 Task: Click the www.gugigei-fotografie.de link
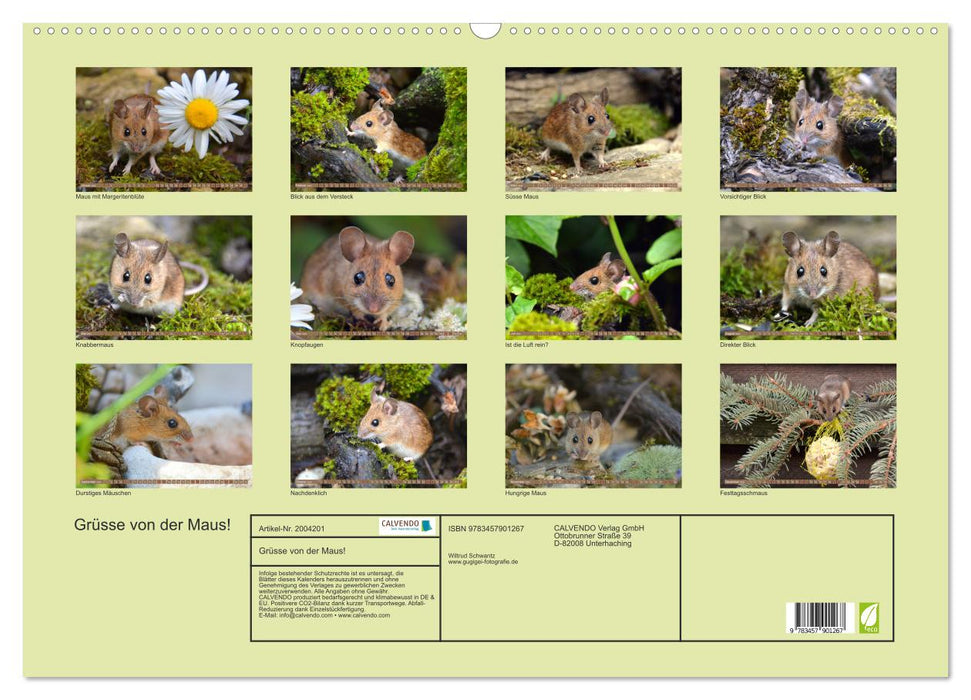point(483,562)
